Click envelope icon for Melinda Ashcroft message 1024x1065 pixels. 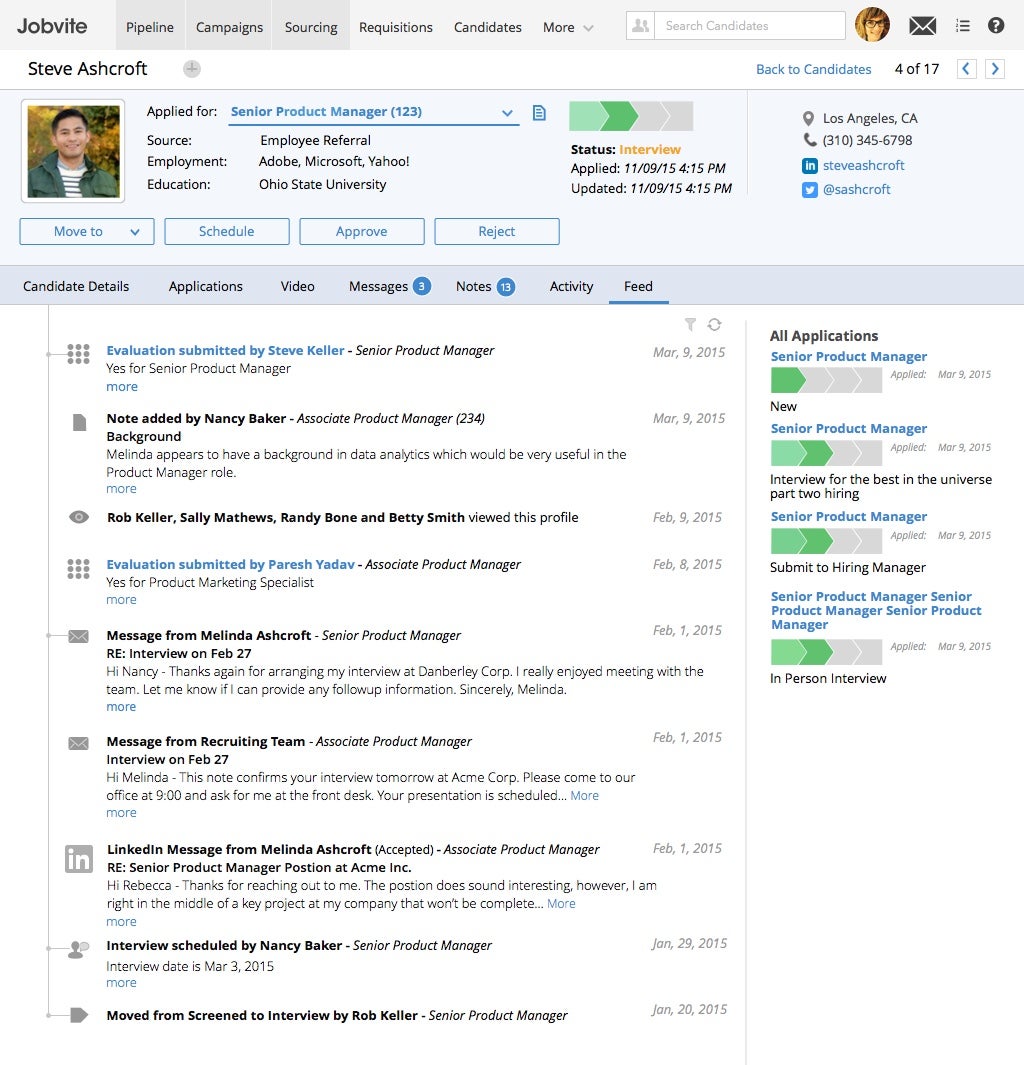(78, 636)
